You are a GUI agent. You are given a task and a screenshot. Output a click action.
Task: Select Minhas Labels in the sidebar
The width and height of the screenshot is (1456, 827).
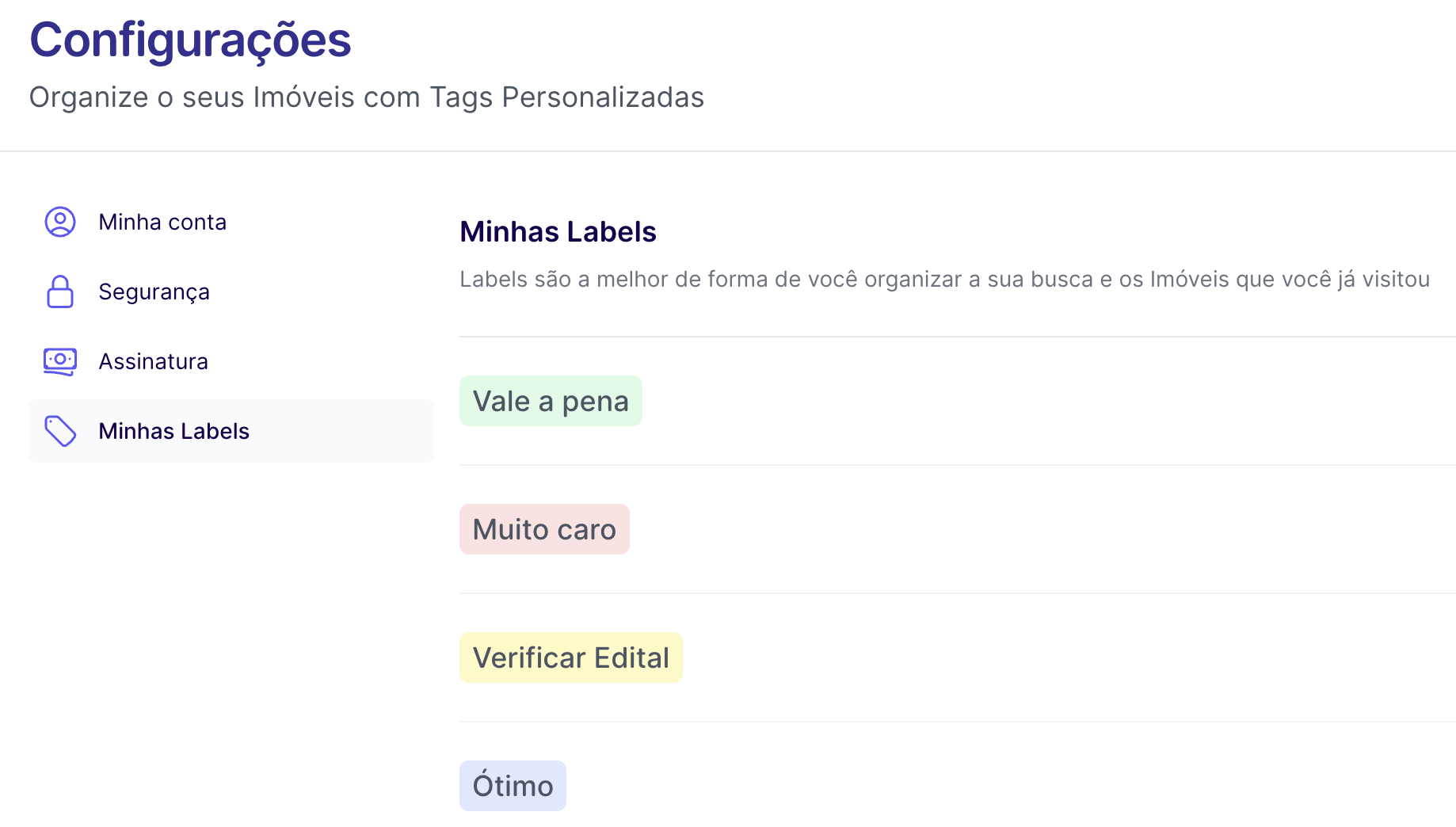173,431
